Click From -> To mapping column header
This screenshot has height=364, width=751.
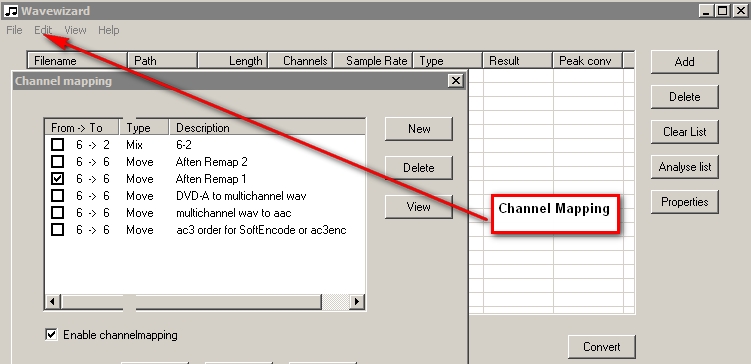(81, 127)
